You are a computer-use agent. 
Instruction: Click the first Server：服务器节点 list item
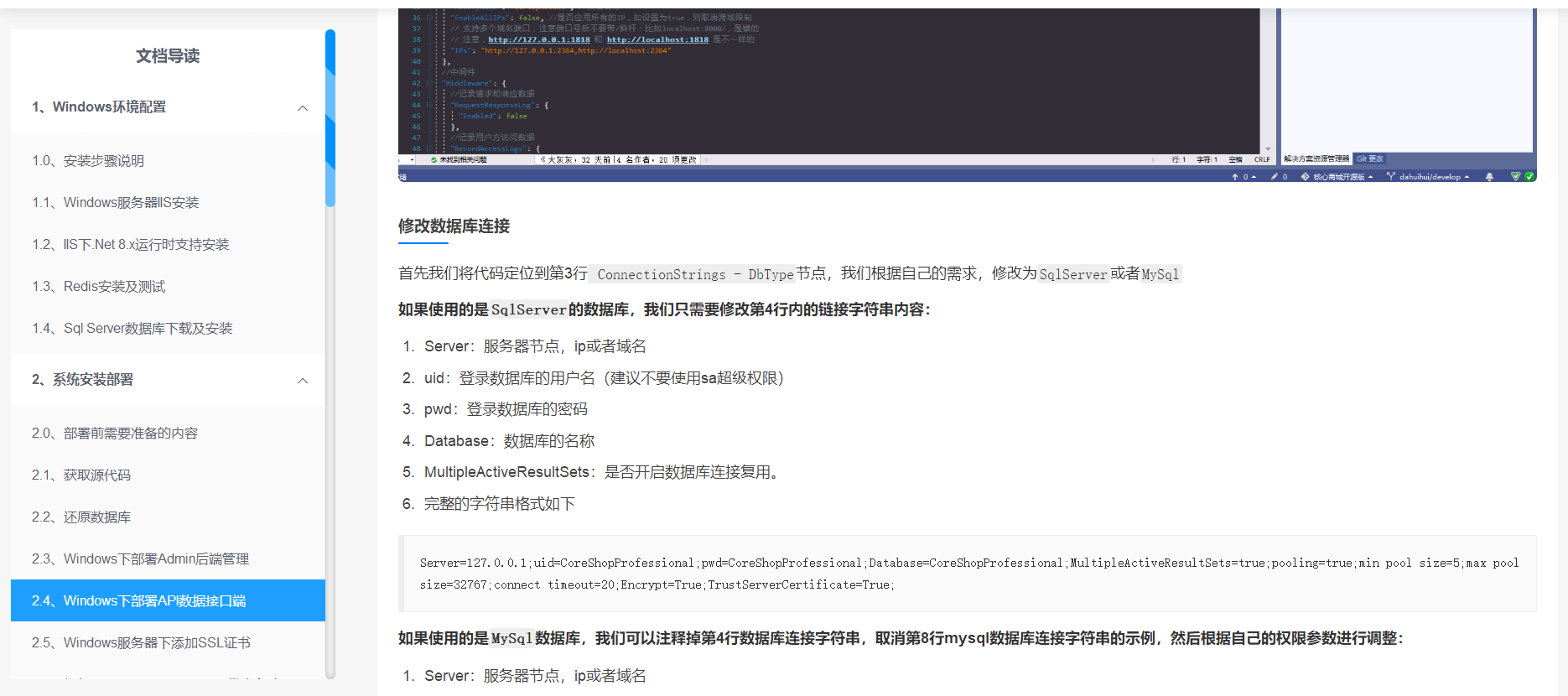click(x=535, y=346)
